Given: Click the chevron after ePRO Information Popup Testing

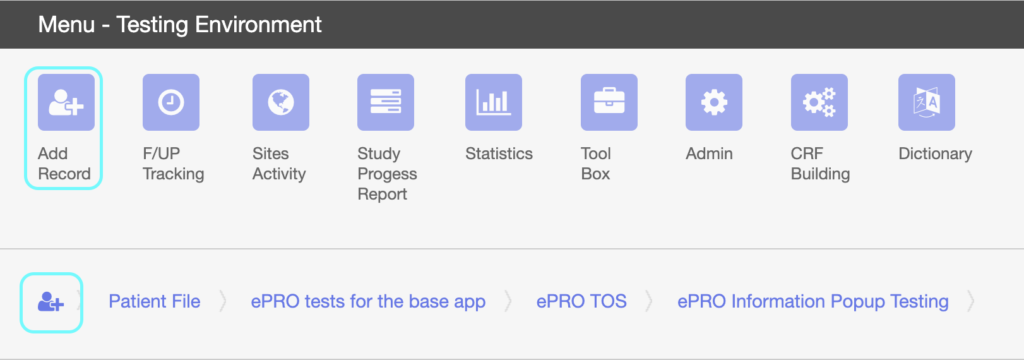Looking at the screenshot, I should coord(970,302).
